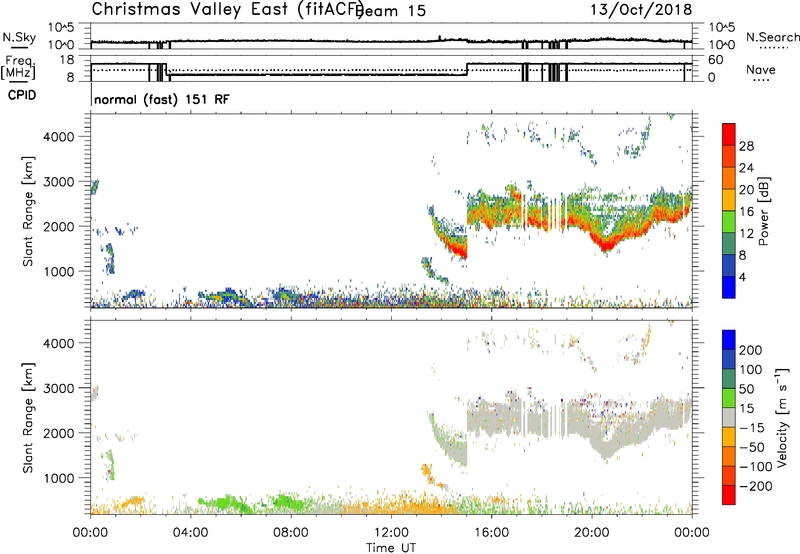Click the 'Nave' legend label

(761, 70)
